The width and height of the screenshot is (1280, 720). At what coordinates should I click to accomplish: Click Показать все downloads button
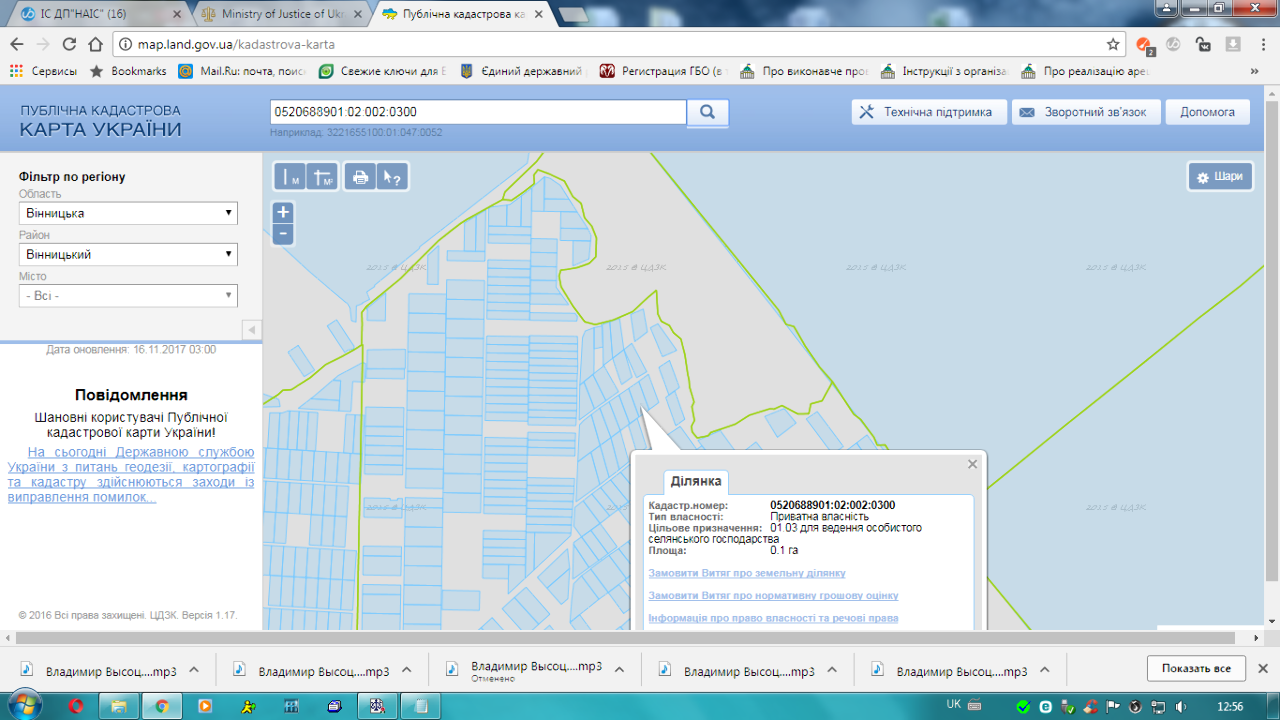(1196, 668)
